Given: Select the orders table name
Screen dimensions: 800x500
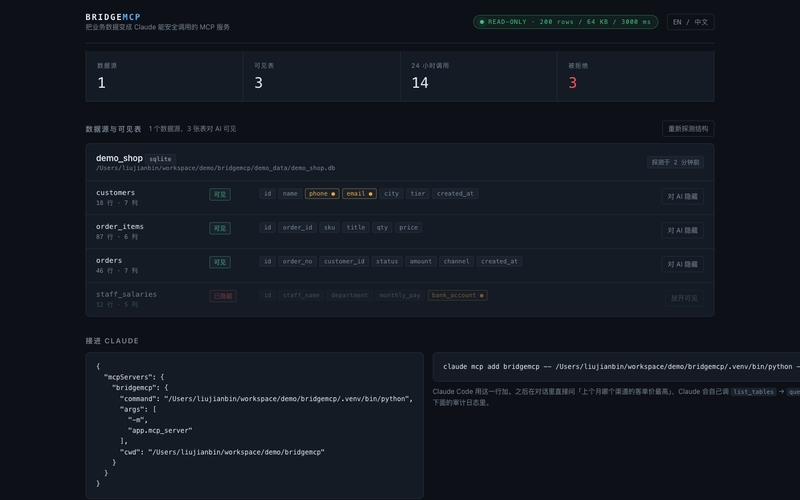Looking at the screenshot, I should pyautogui.click(x=109, y=260).
